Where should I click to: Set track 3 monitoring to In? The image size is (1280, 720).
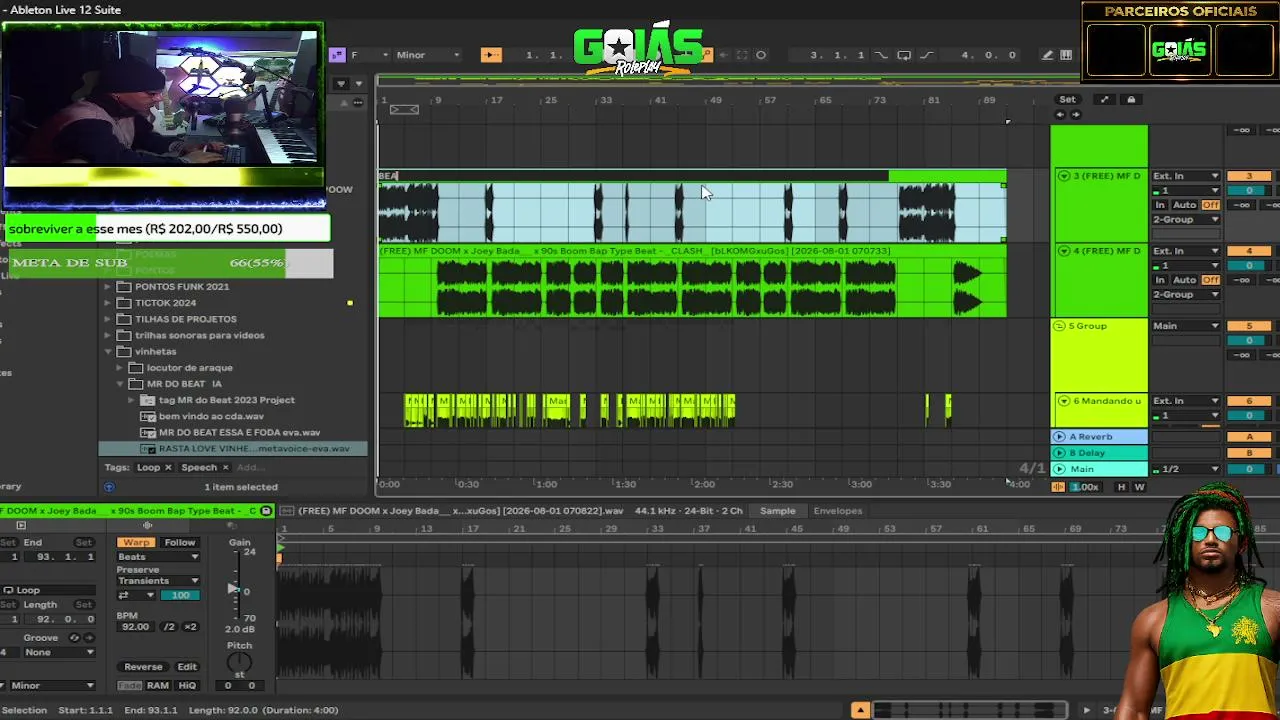(1161, 205)
